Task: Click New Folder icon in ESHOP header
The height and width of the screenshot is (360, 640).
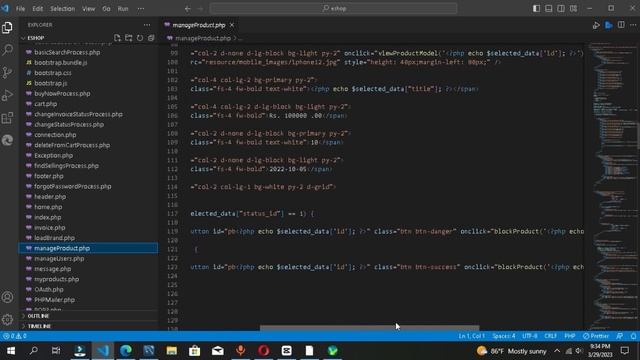Action: click(x=129, y=38)
